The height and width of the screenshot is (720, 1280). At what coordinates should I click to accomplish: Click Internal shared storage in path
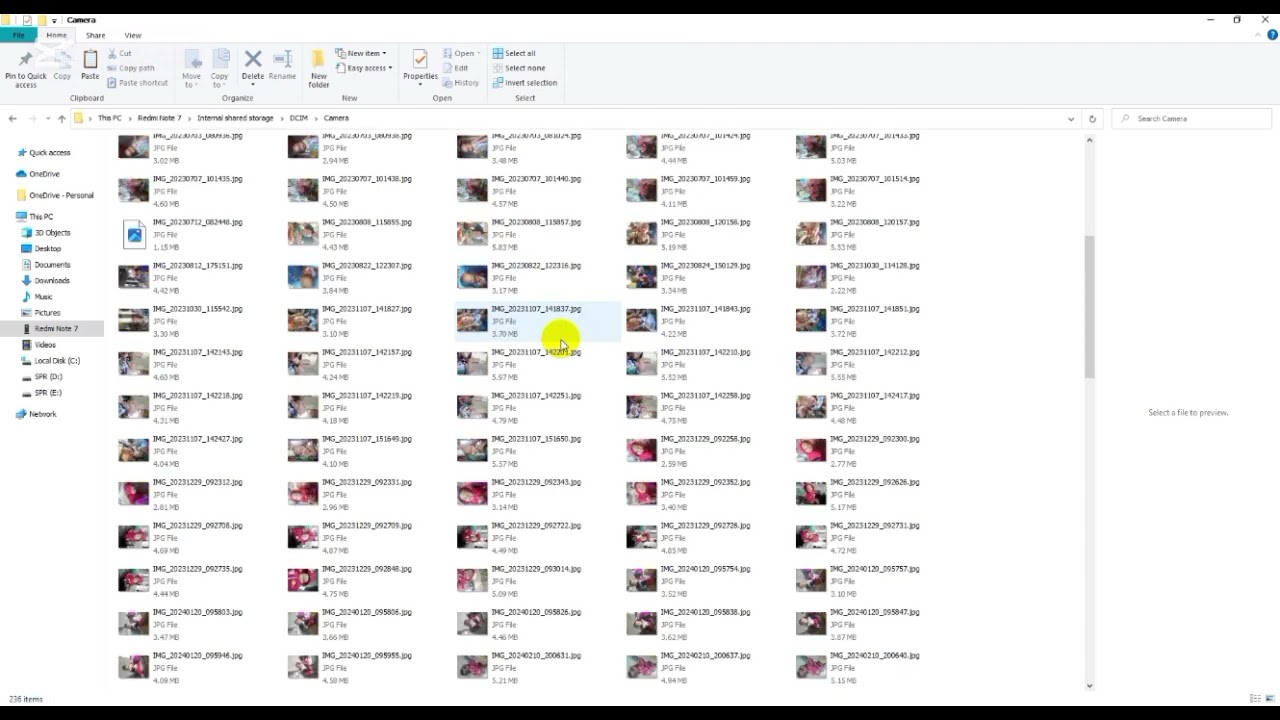point(235,118)
